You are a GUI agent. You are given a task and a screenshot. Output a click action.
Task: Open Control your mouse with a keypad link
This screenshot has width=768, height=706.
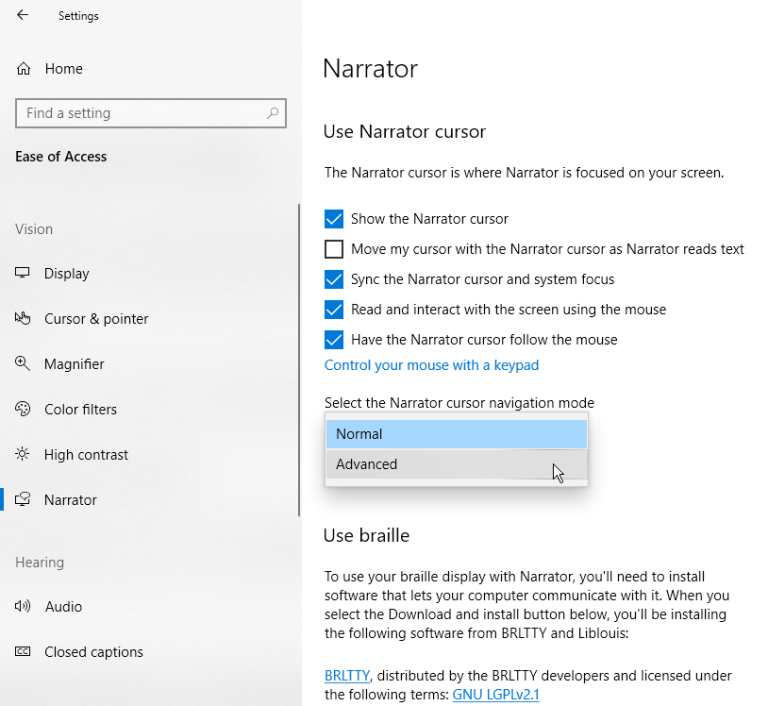click(432, 365)
